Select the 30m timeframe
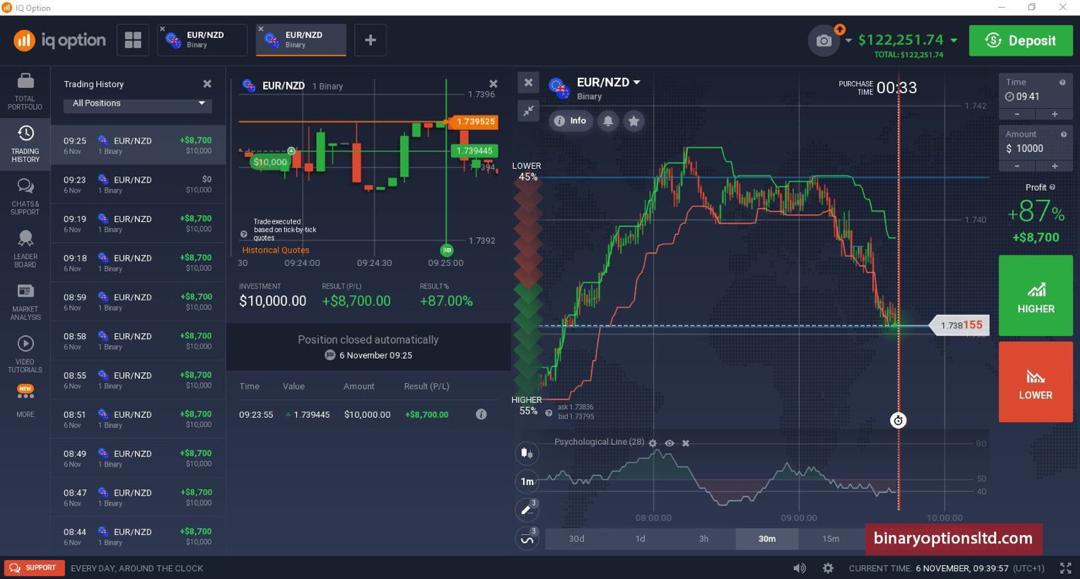This screenshot has width=1080, height=579. coord(767,538)
